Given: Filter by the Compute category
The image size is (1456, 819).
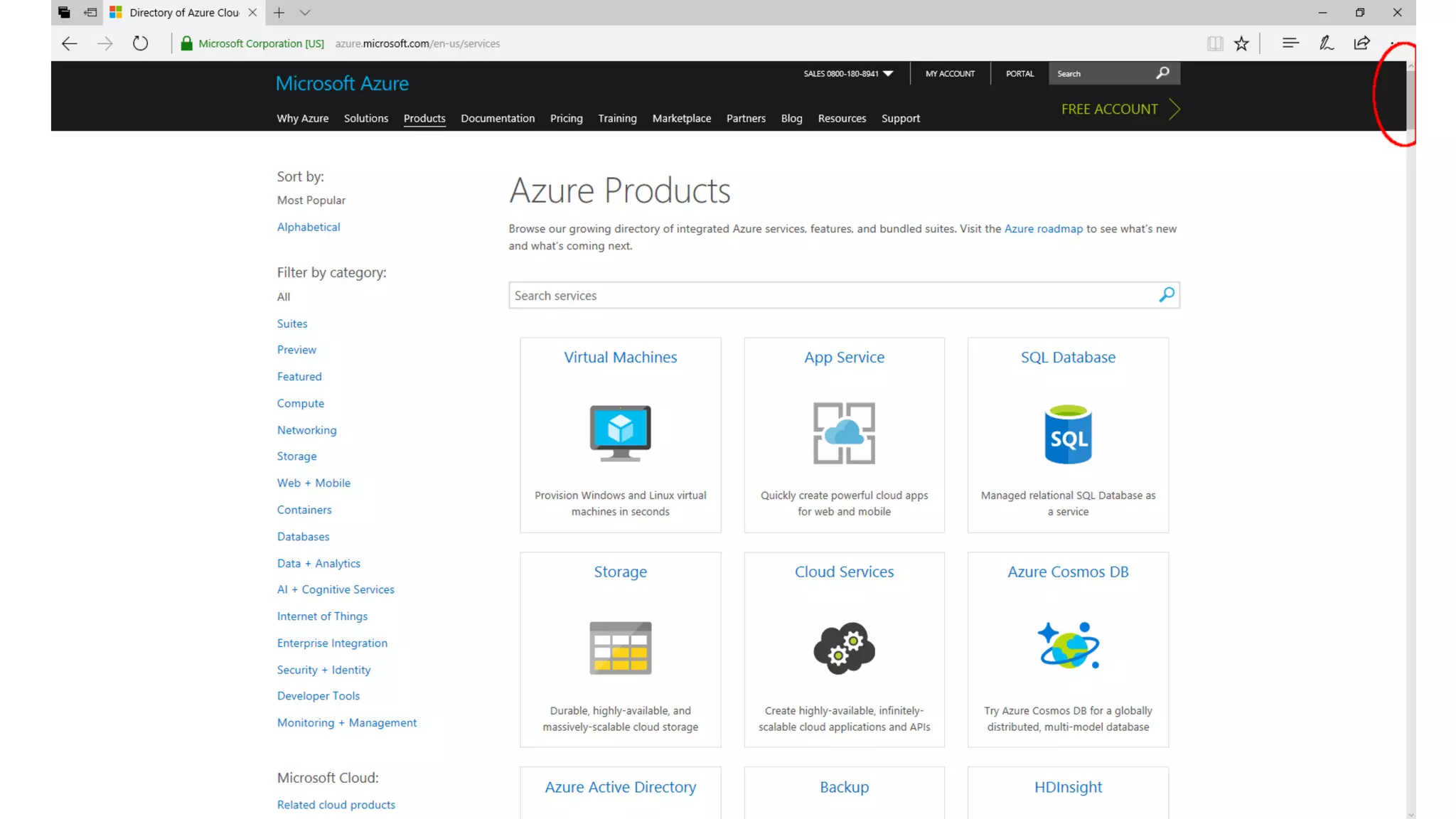Looking at the screenshot, I should 300,403.
